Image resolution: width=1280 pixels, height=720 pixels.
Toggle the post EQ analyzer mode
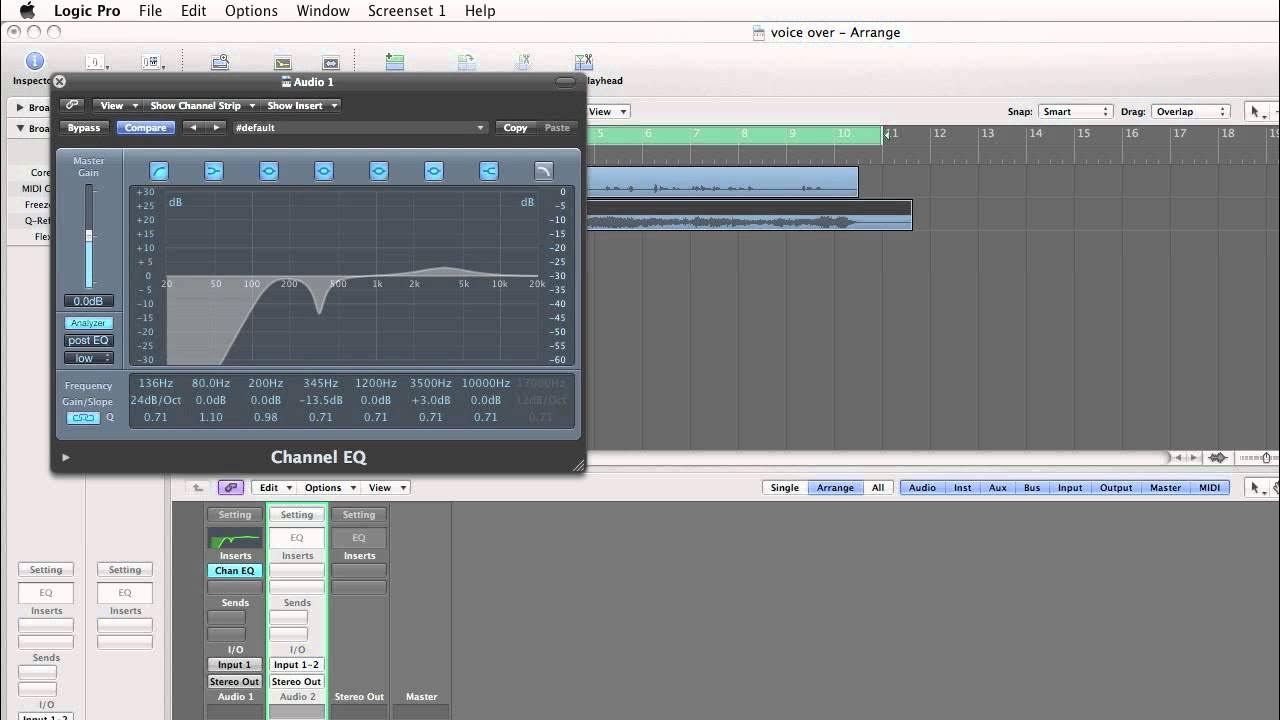click(x=88, y=341)
